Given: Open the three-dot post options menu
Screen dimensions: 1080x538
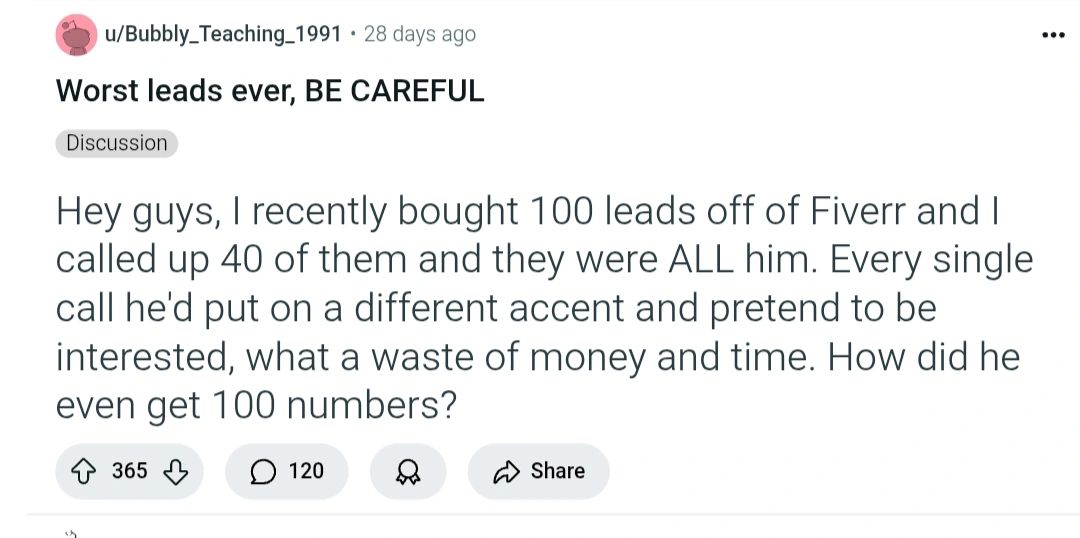Looking at the screenshot, I should coord(1053,34).
